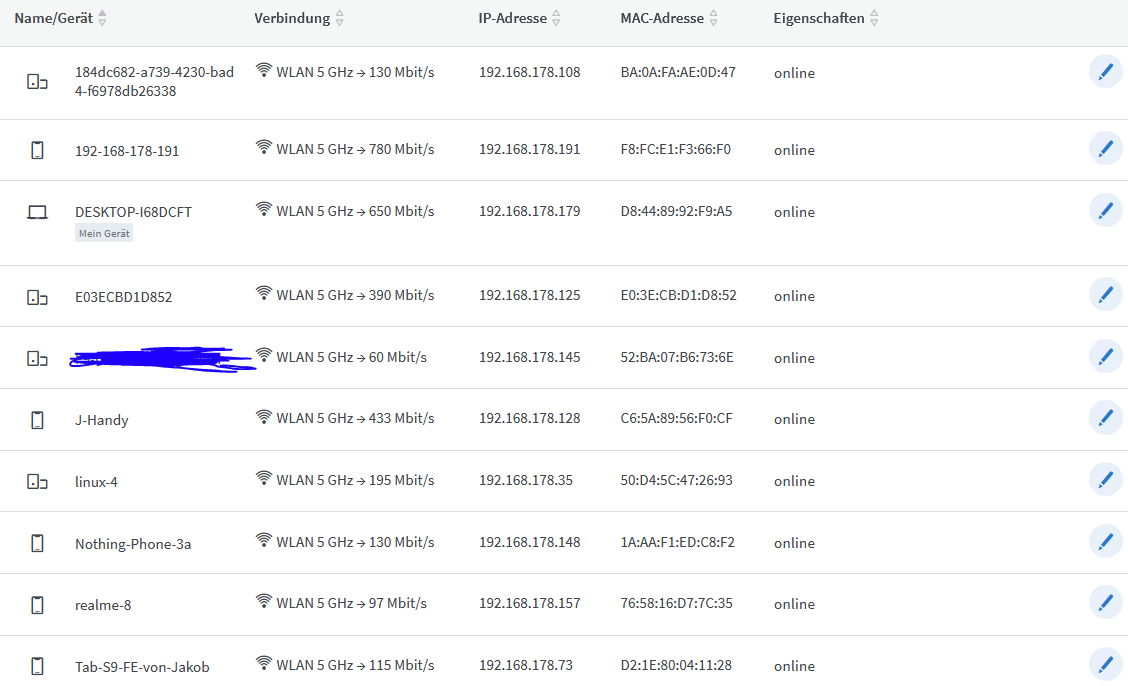Click the phone icon beside realme-8
1128x686 pixels.
(37, 605)
